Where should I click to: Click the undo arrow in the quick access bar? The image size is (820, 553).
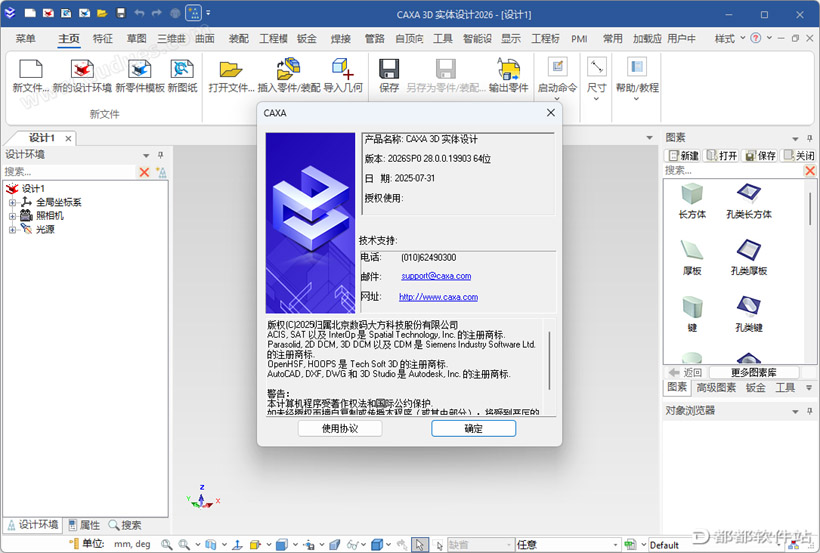[x=139, y=13]
